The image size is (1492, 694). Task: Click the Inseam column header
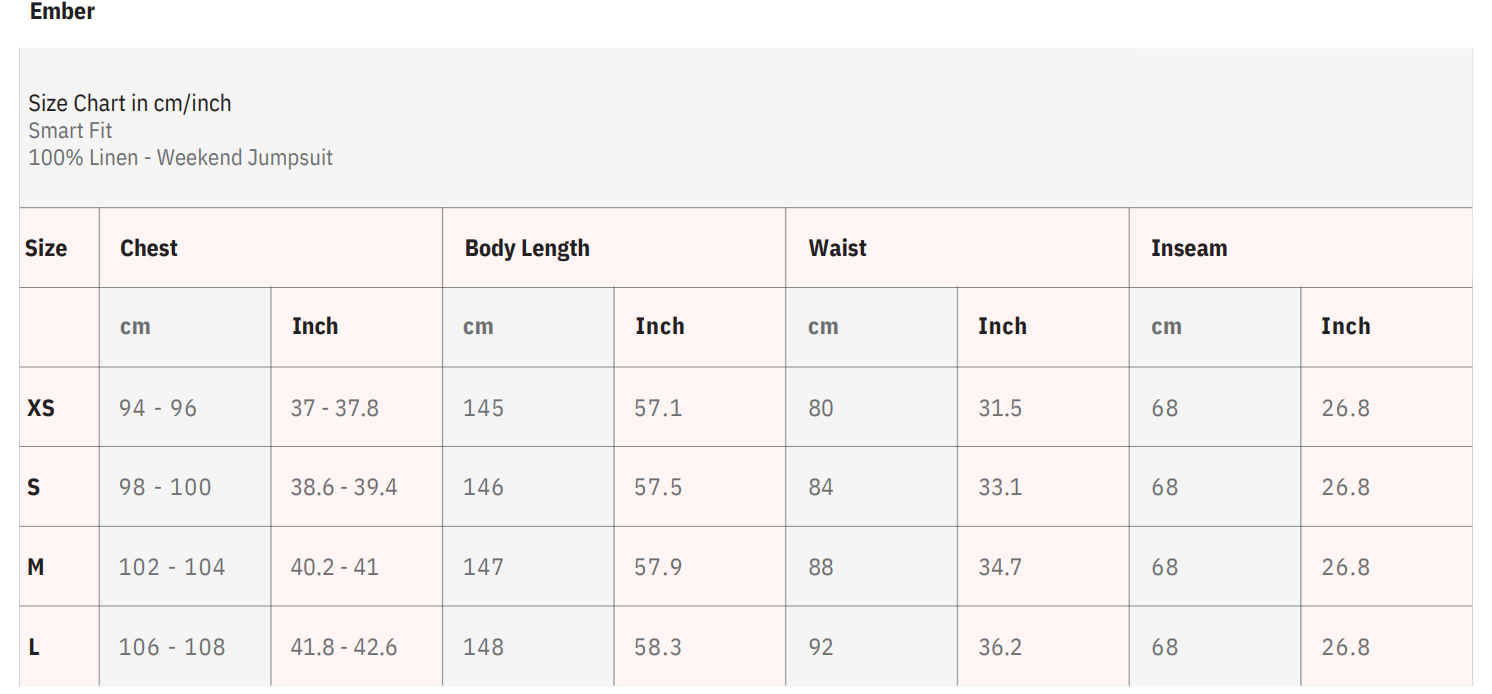pyautogui.click(x=1188, y=248)
